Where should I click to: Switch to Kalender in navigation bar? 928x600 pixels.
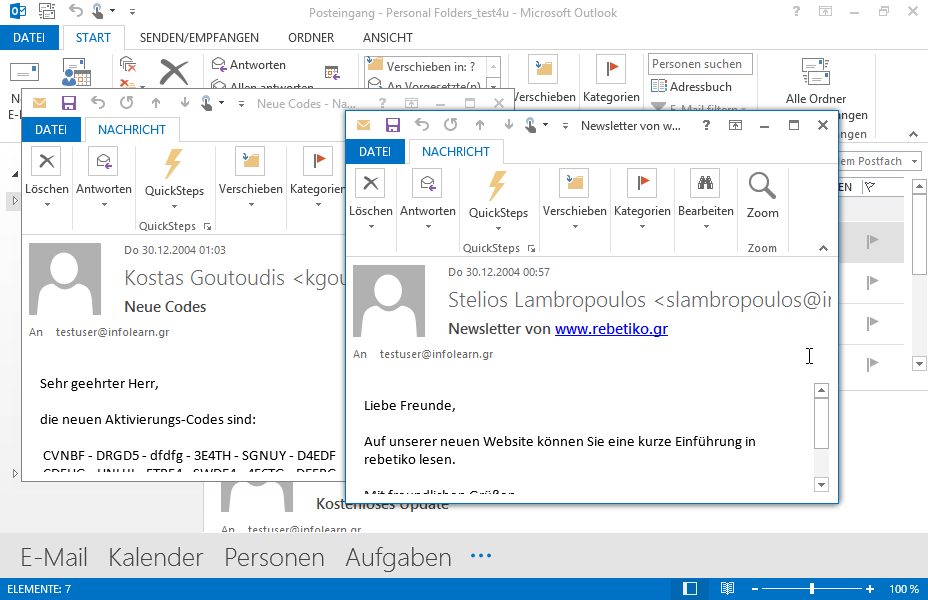coord(156,557)
